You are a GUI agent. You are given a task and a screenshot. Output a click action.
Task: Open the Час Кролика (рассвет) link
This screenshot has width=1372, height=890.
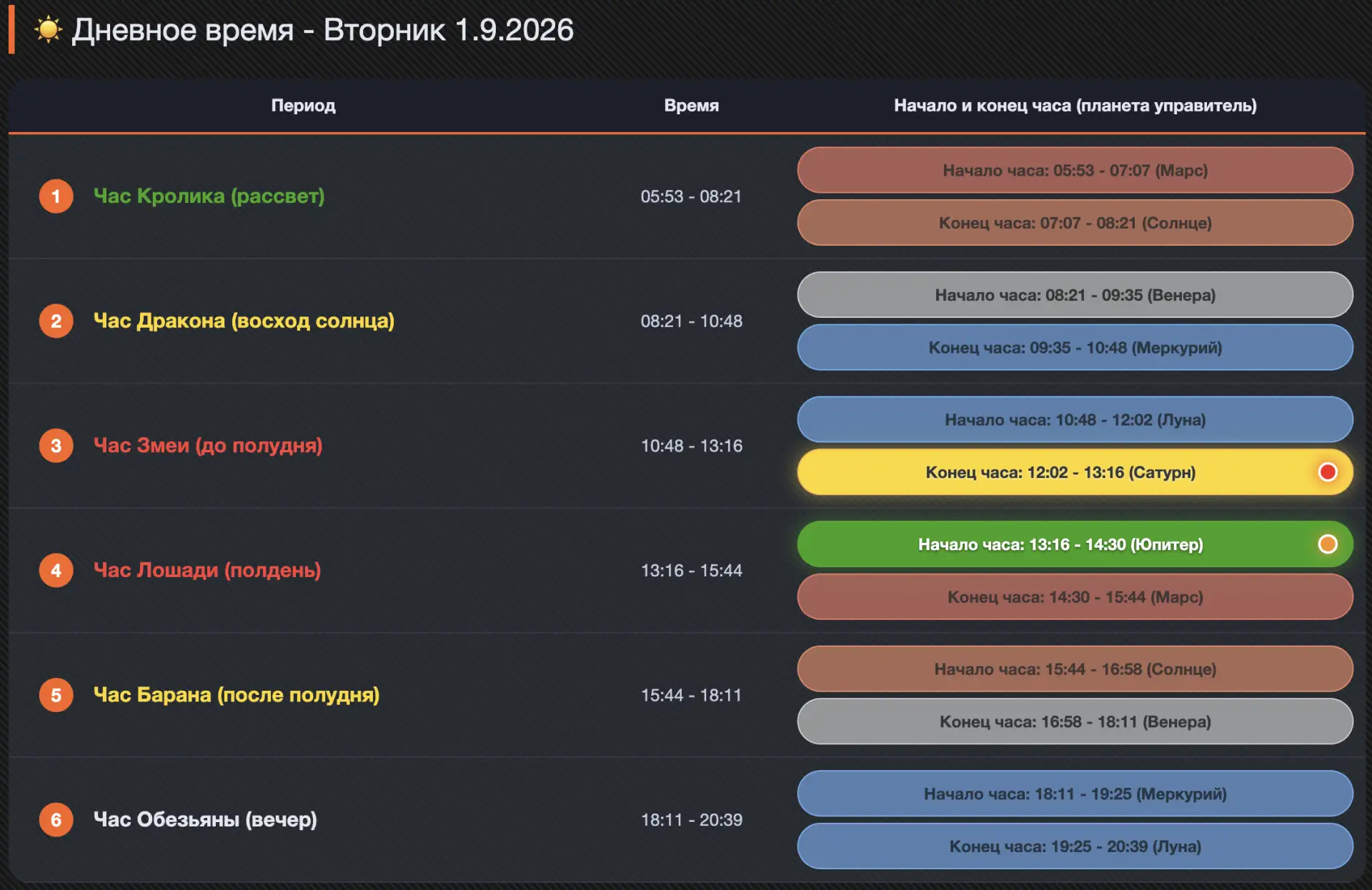coord(209,196)
